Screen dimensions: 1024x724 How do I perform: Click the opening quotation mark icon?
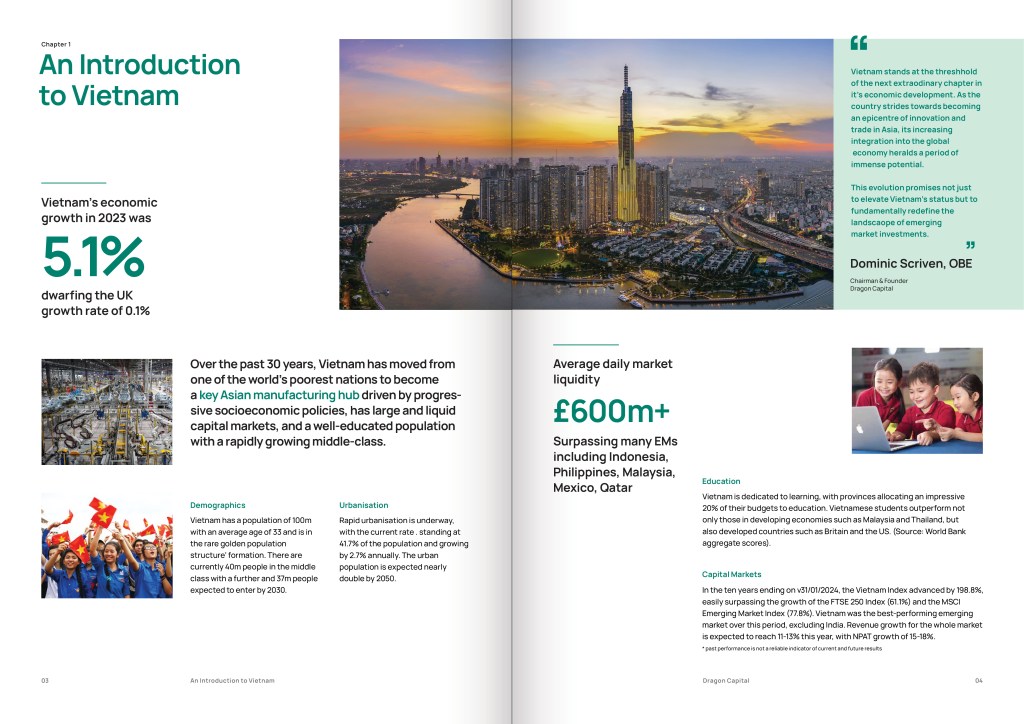tap(858, 44)
